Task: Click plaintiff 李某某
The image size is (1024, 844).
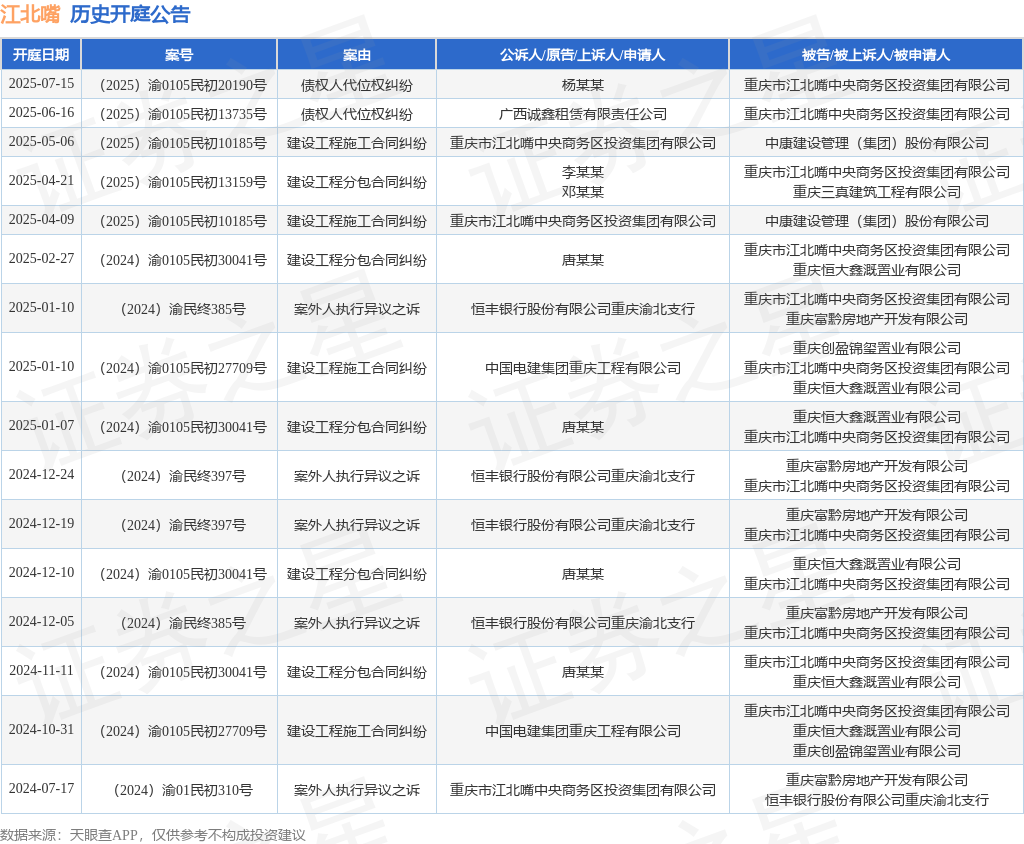Action: (583, 172)
